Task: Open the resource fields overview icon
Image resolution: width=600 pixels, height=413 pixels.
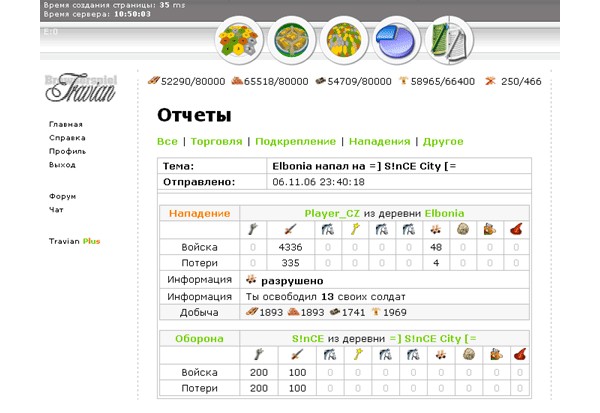Action: (x=240, y=40)
